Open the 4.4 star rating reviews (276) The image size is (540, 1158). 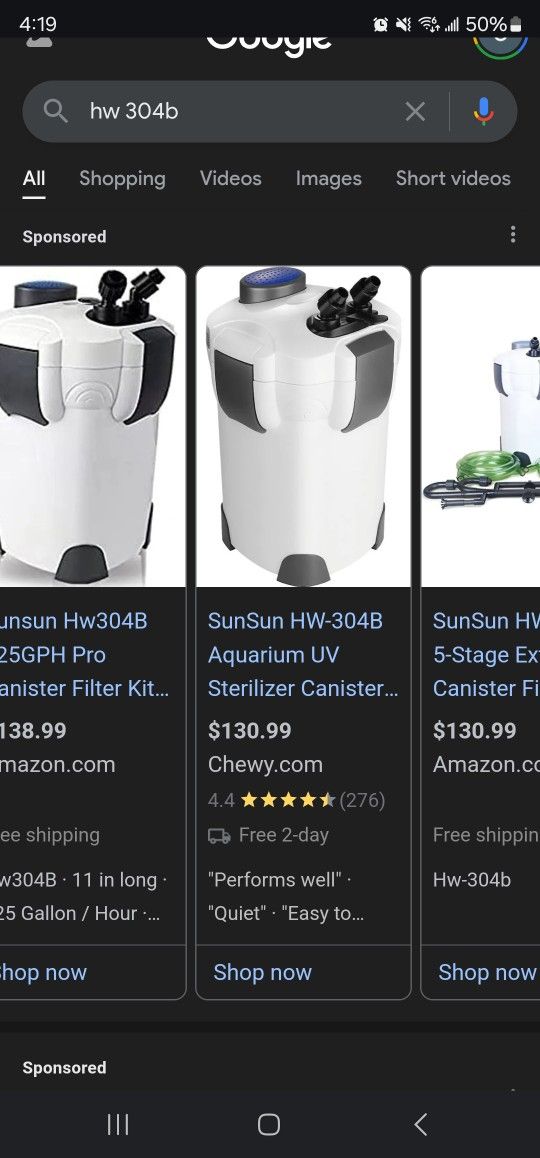[x=296, y=800]
